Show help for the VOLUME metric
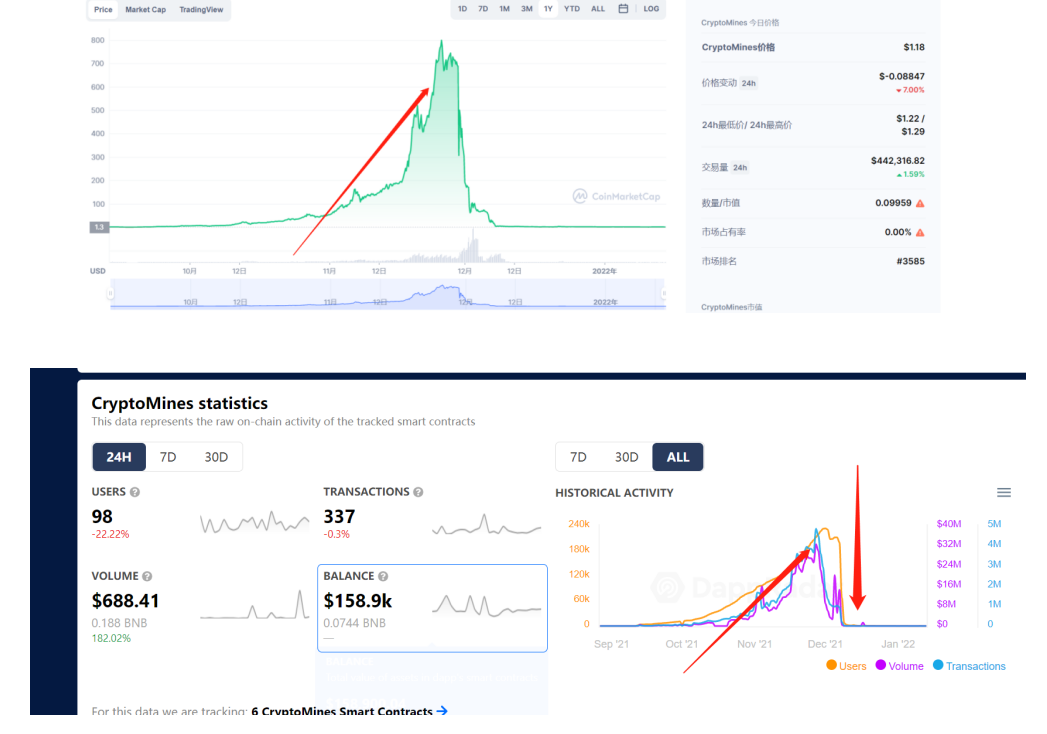 coord(147,576)
